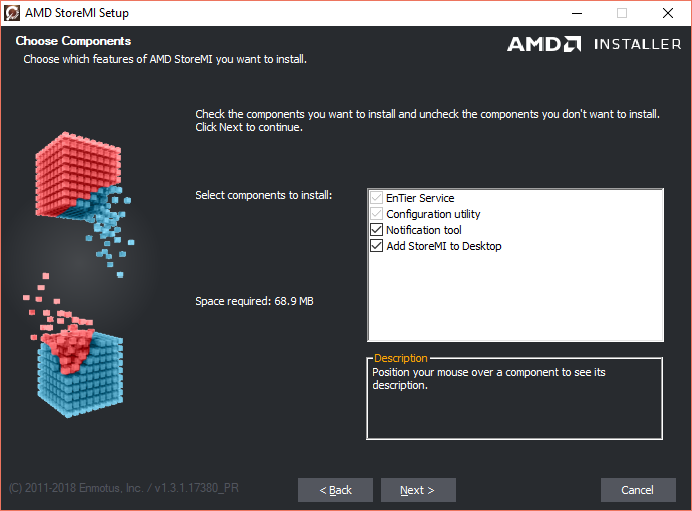692x511 pixels.
Task: Click the Description box text area
Action: click(x=514, y=400)
